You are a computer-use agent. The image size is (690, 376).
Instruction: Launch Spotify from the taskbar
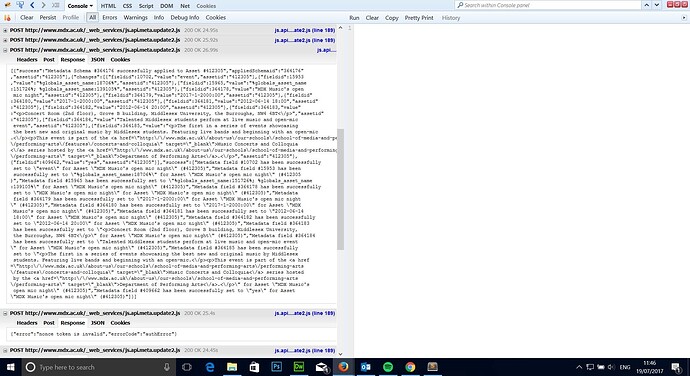388,367
